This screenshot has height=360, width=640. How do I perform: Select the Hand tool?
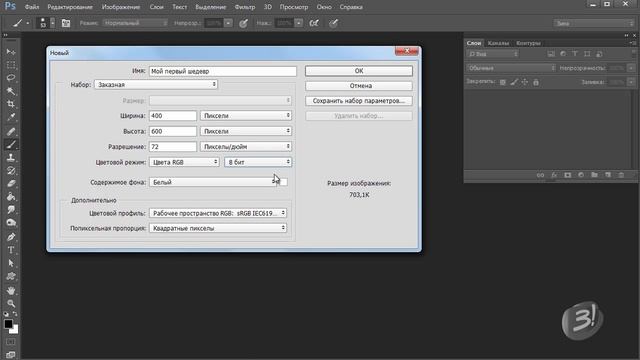[11, 291]
